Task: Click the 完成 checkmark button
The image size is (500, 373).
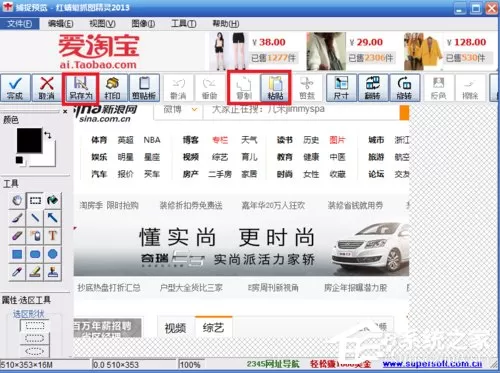Action: (x=15, y=88)
